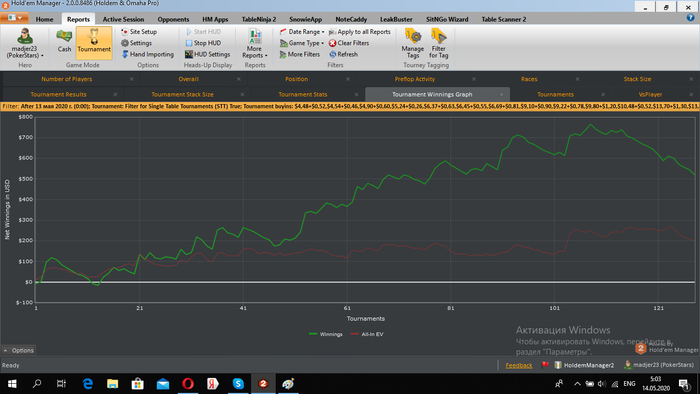The image size is (700, 394).
Task: Select the Tournament Results report tab
Action: click(x=58, y=95)
